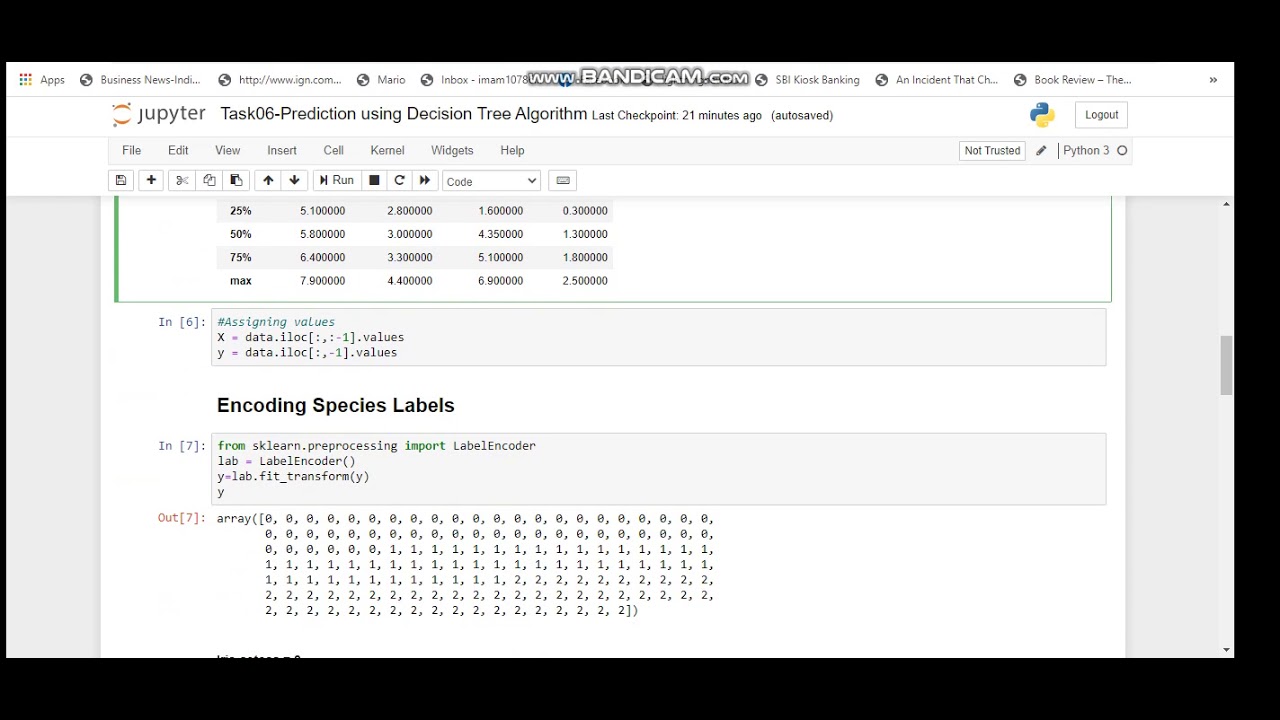The width and height of the screenshot is (1280, 720).
Task: Open the File menu
Action: (131, 151)
